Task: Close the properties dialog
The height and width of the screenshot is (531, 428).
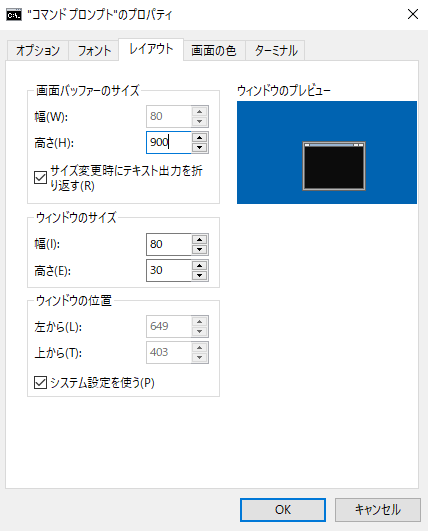Action: pyautogui.click(x=413, y=14)
